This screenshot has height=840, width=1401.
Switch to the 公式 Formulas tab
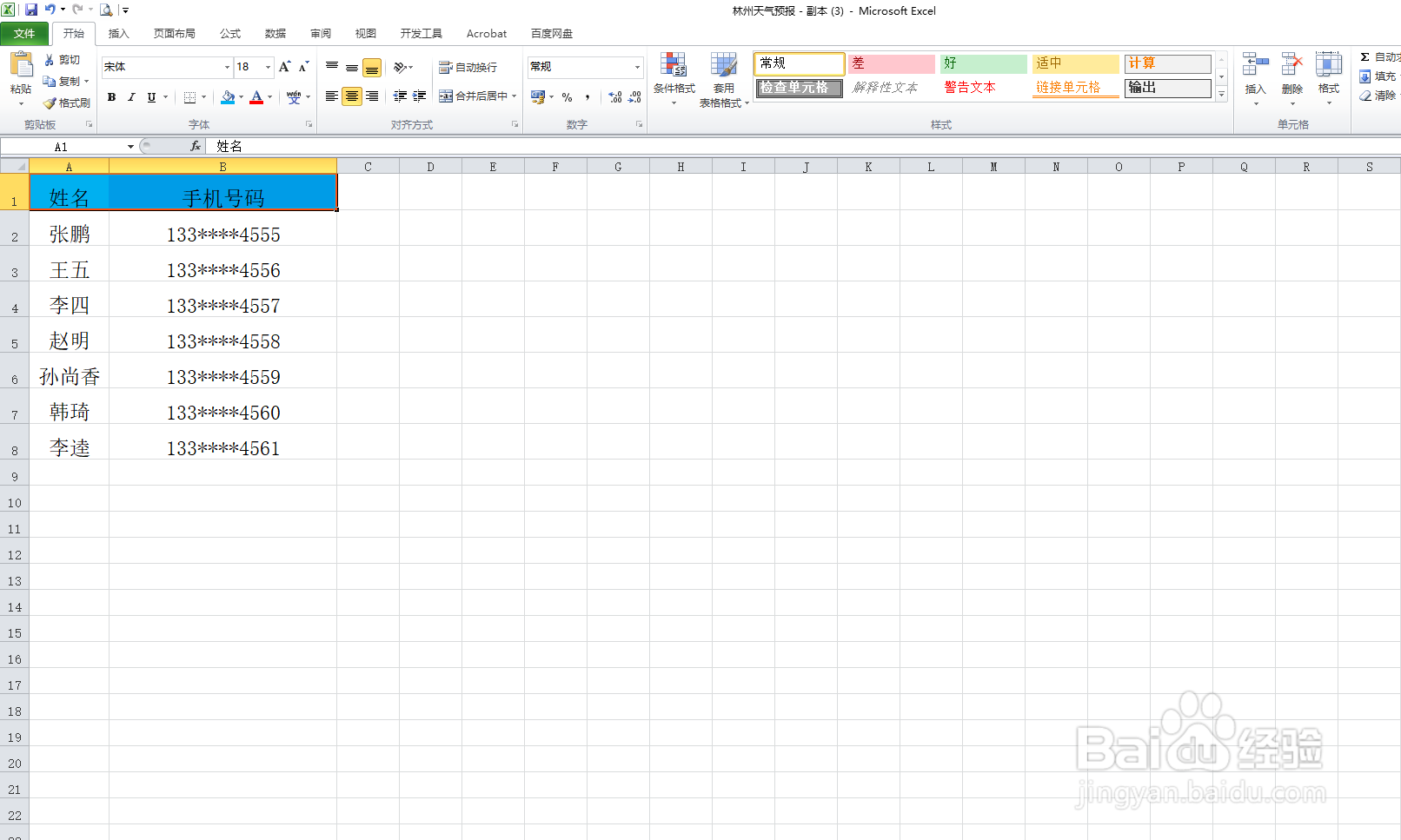(x=230, y=34)
